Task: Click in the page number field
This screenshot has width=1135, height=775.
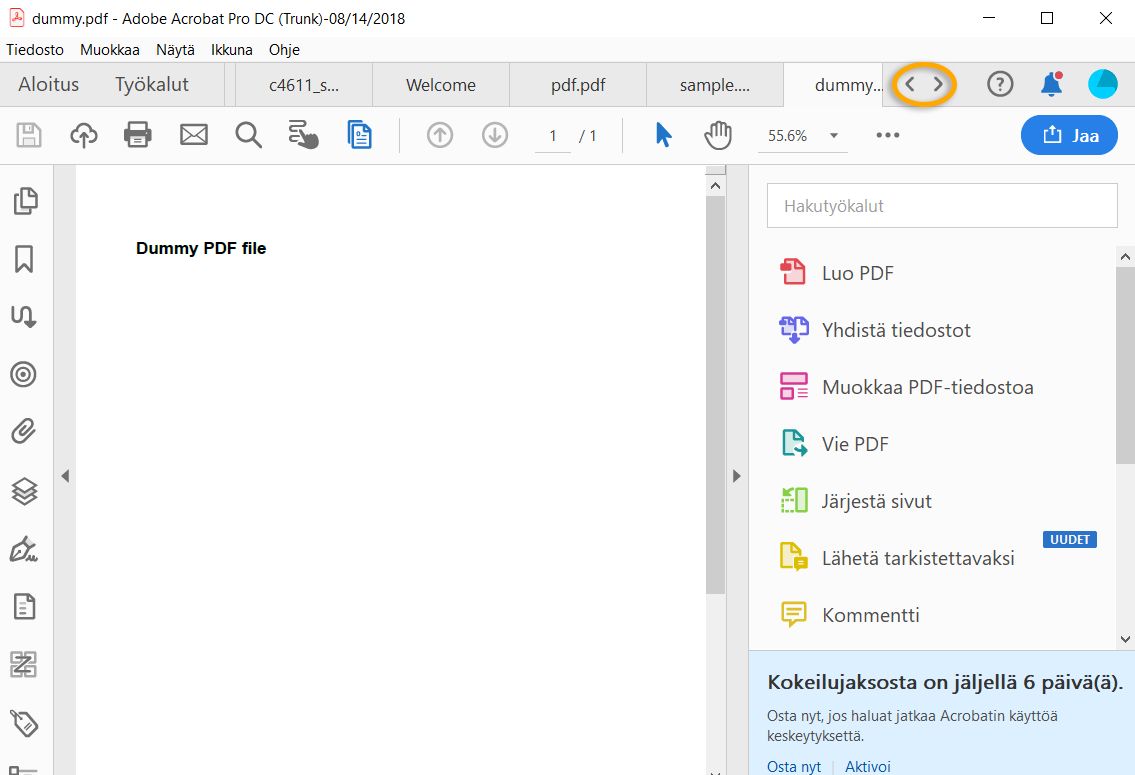Action: tap(552, 134)
